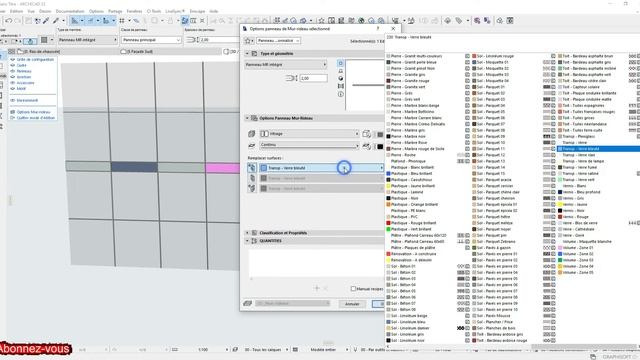The height and width of the screenshot is (360, 640).
Task: Click the second surface override icon
Action: click(252, 178)
